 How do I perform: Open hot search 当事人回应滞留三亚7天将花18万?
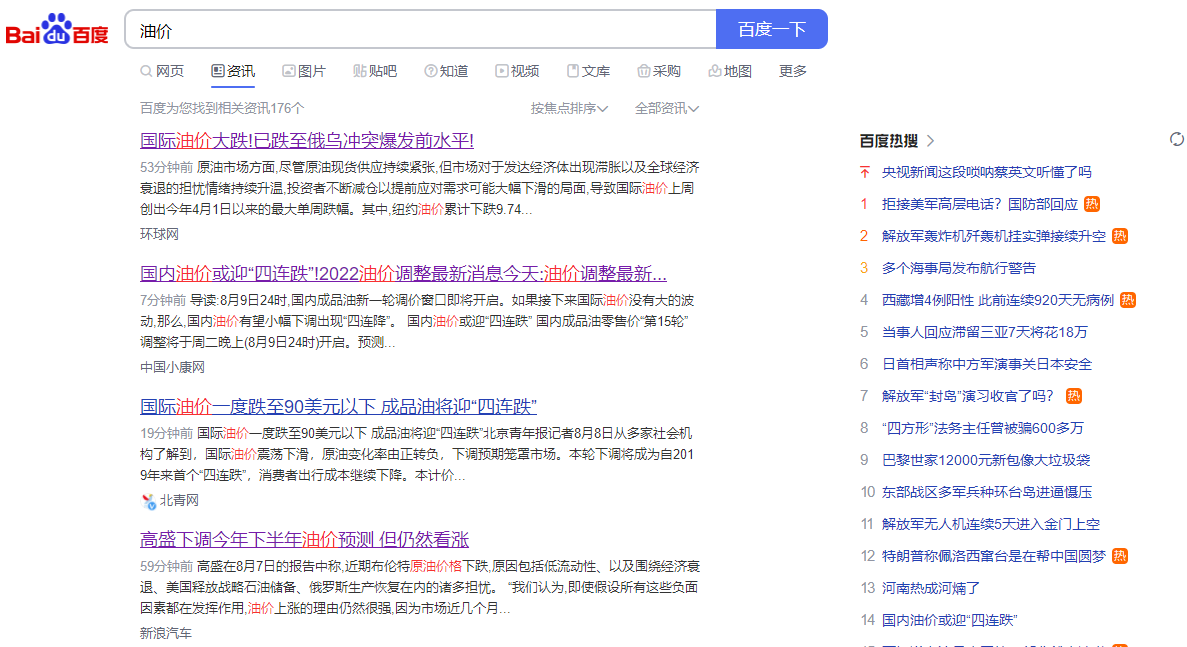[x=985, y=332]
